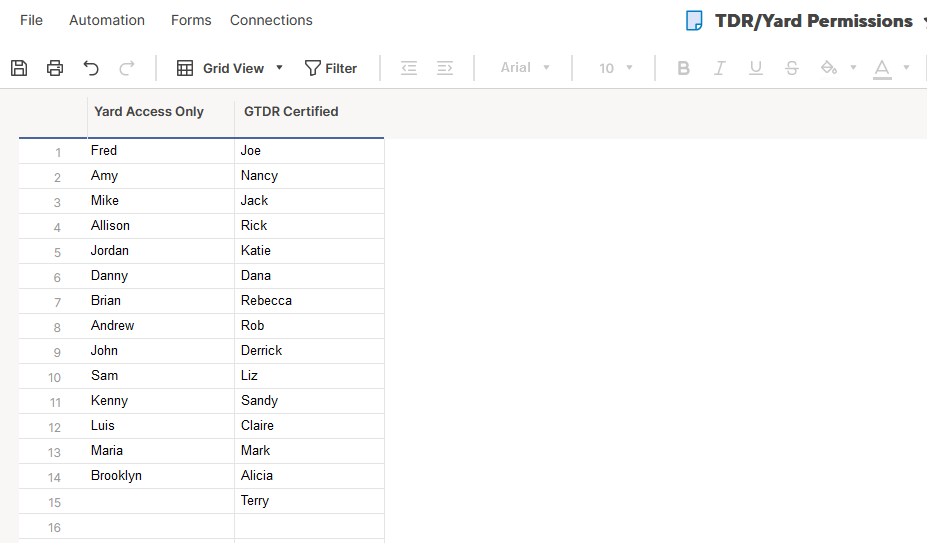
Task: Select the cell containing Alicia
Action: pyautogui.click(x=309, y=476)
